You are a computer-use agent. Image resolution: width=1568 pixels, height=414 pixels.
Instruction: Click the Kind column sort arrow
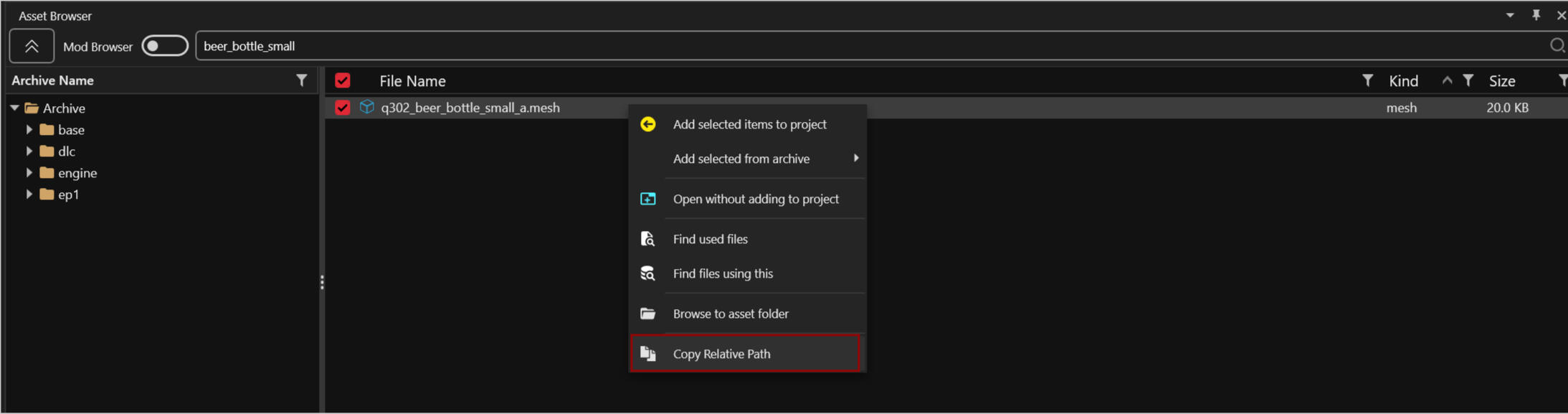[1447, 80]
